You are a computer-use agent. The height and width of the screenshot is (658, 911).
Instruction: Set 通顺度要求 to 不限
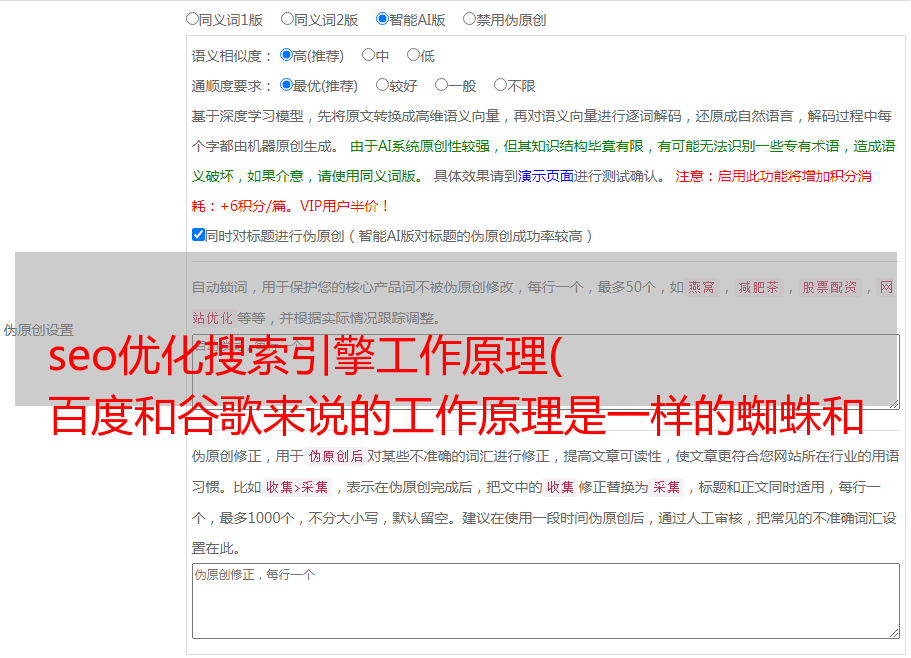point(500,85)
